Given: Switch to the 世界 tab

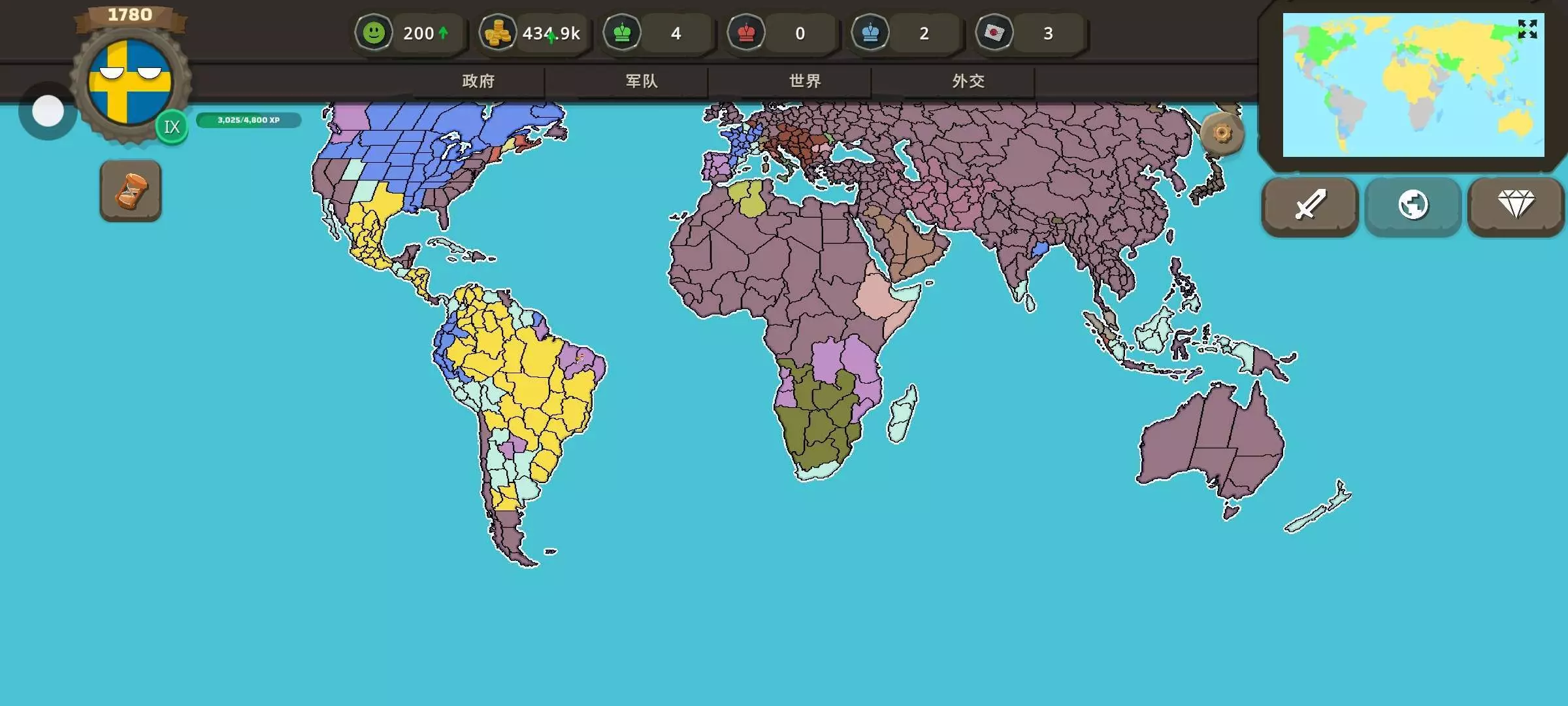Looking at the screenshot, I should coord(805,81).
